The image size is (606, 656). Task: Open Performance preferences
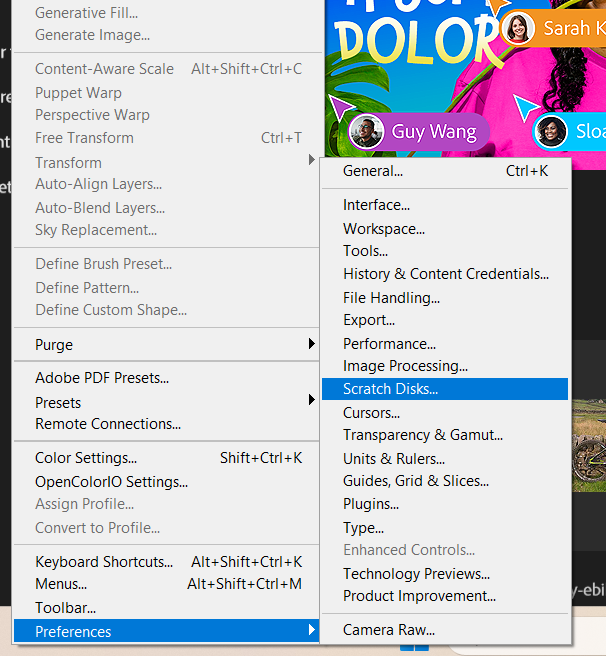pos(444,344)
